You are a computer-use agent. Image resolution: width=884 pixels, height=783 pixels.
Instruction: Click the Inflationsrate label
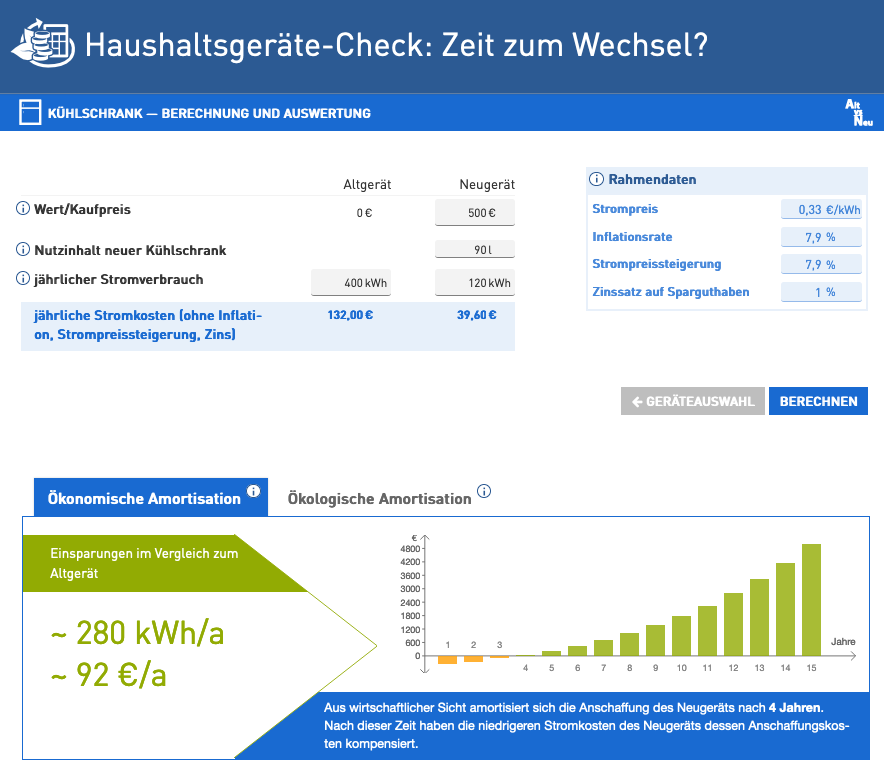(x=632, y=237)
